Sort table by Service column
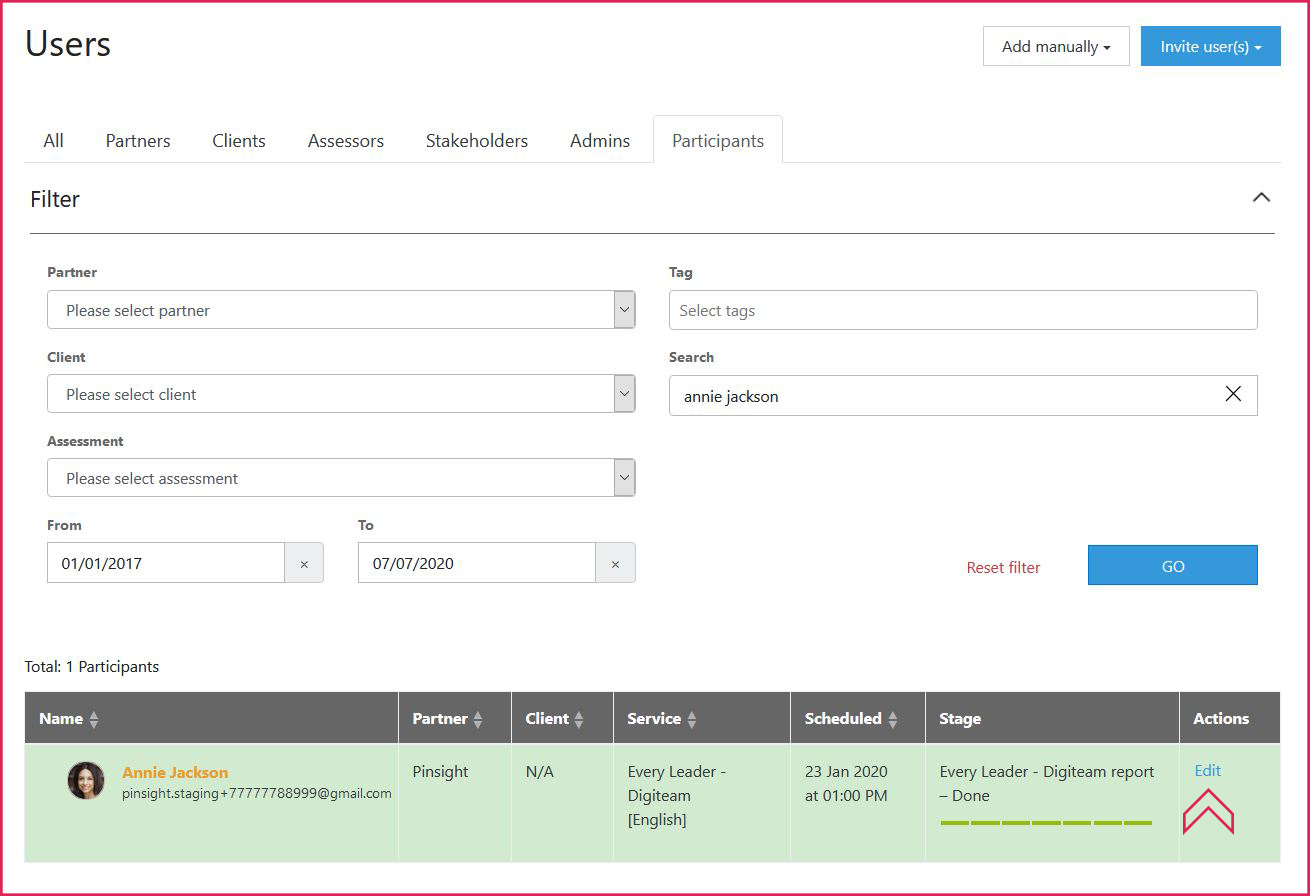This screenshot has width=1310, height=896. 691,719
